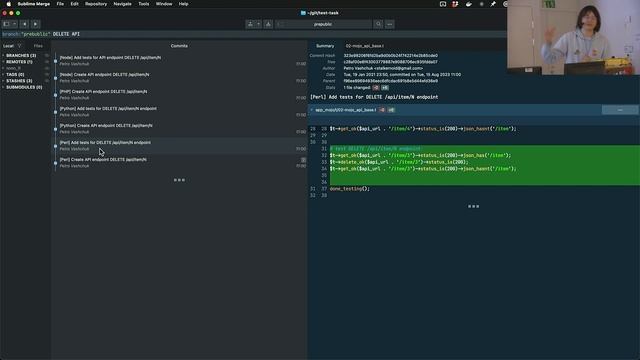Collapse the app_mojo/t/02-mojo_api_base.t file diff header
Image resolution: width=640 pixels, height=360 pixels.
click(x=312, y=110)
